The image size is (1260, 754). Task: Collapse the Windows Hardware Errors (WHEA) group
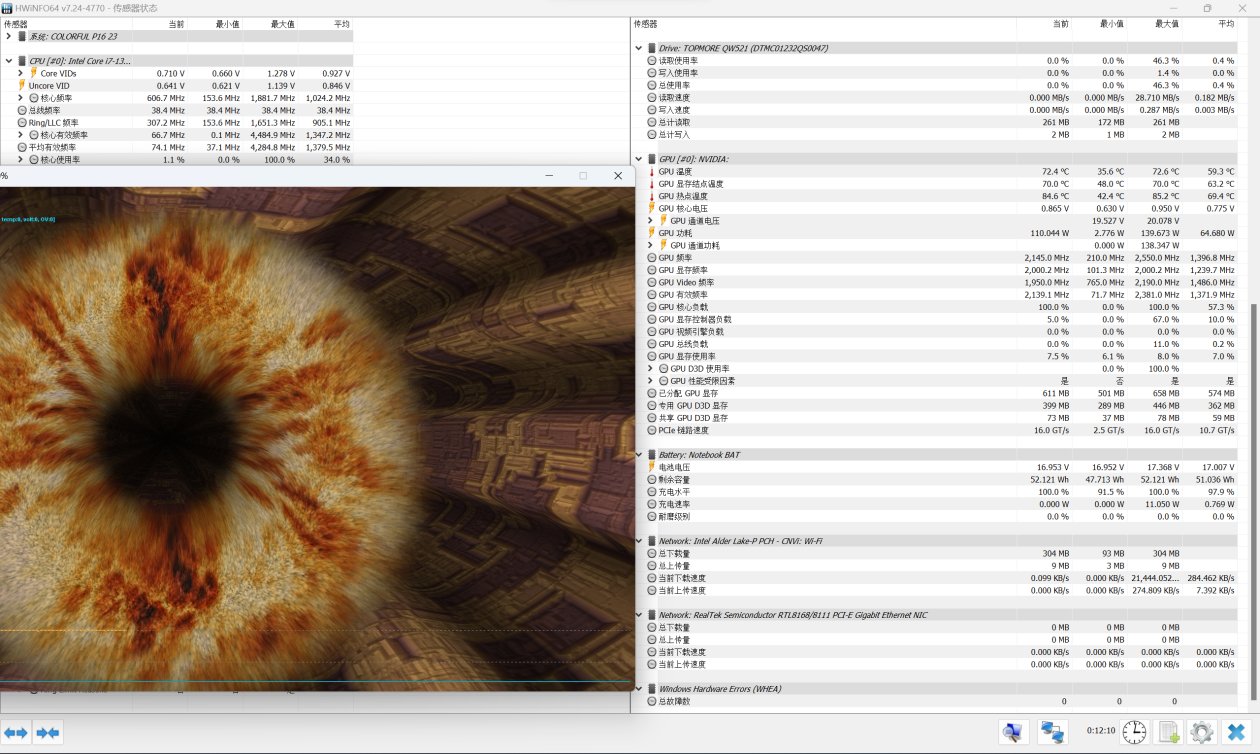639,689
